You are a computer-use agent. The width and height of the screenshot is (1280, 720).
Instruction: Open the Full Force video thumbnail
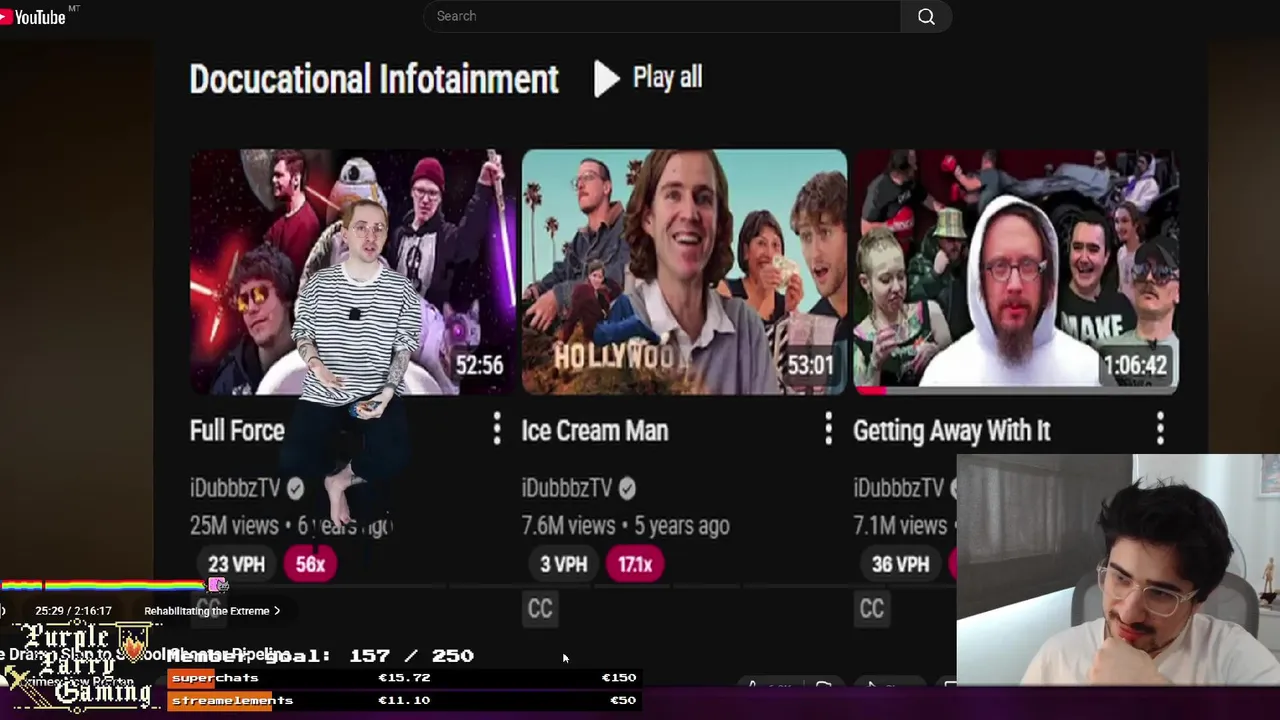coord(353,272)
